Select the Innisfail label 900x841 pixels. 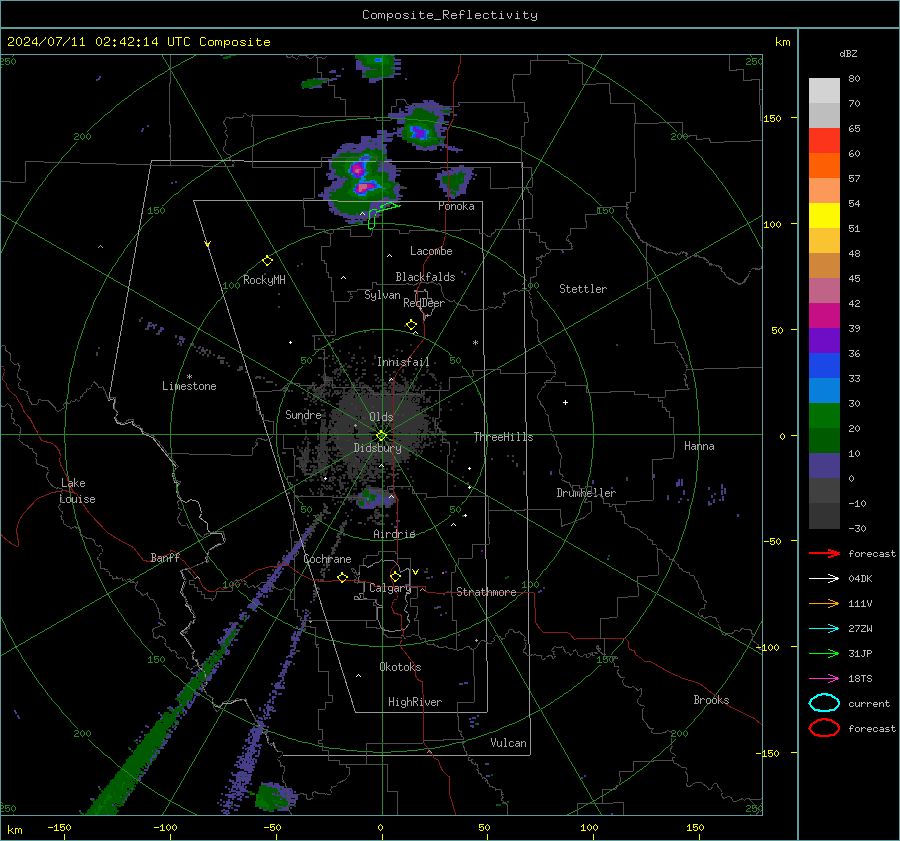tap(403, 362)
